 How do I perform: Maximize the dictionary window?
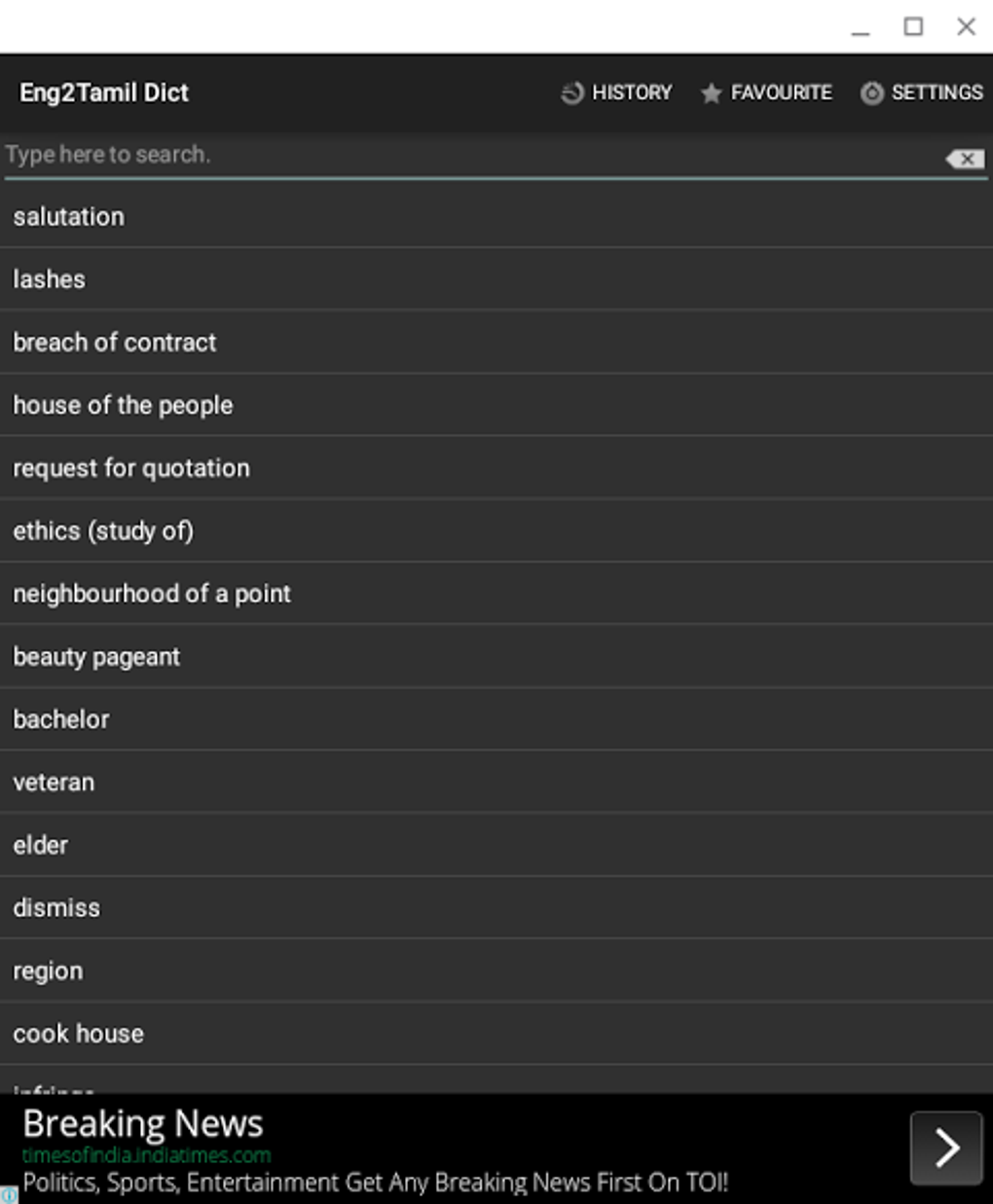click(x=913, y=26)
